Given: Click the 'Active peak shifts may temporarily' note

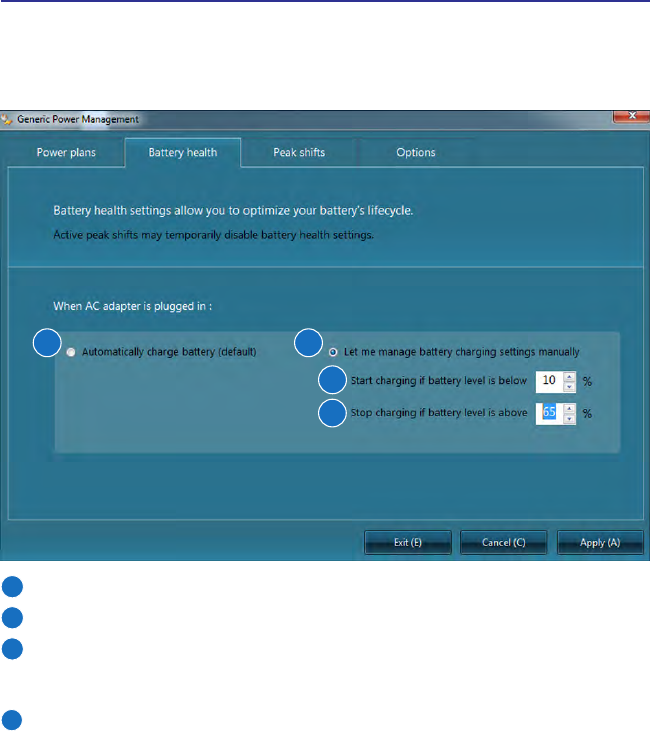Looking at the screenshot, I should point(213,235).
